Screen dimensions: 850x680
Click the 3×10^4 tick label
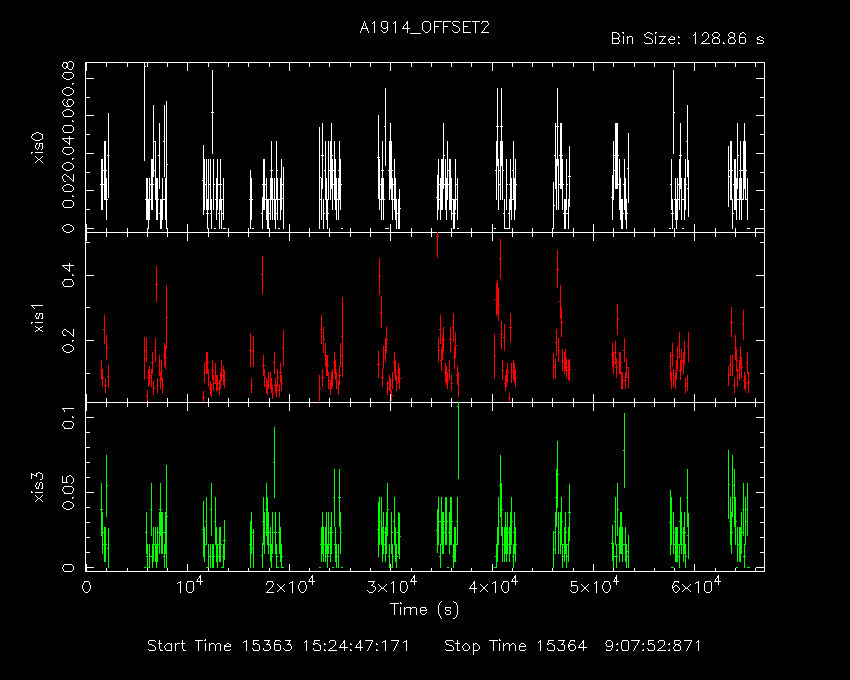tap(391, 586)
